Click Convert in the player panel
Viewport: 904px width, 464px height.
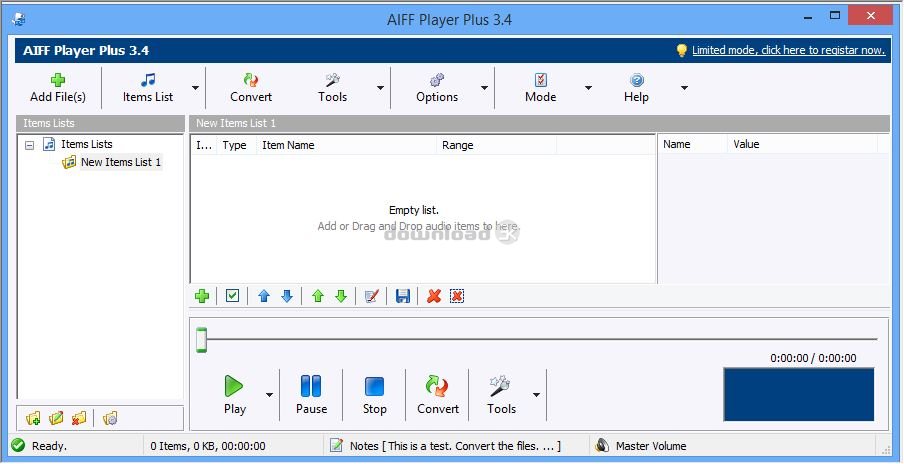[x=438, y=395]
